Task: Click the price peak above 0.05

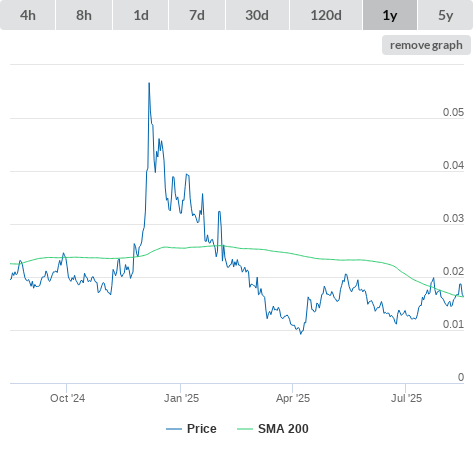Action: (x=149, y=83)
